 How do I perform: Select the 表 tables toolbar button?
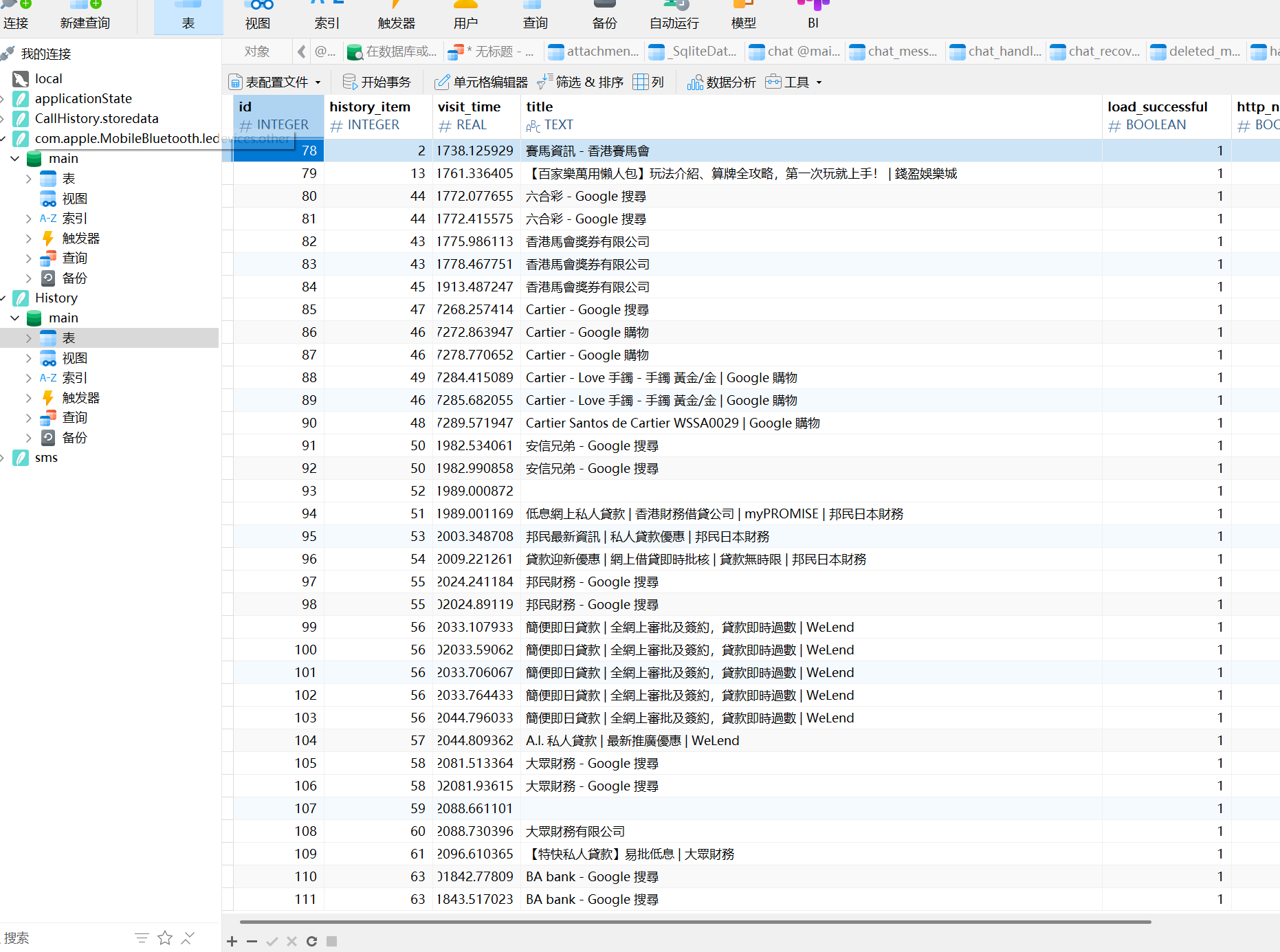coord(188,16)
